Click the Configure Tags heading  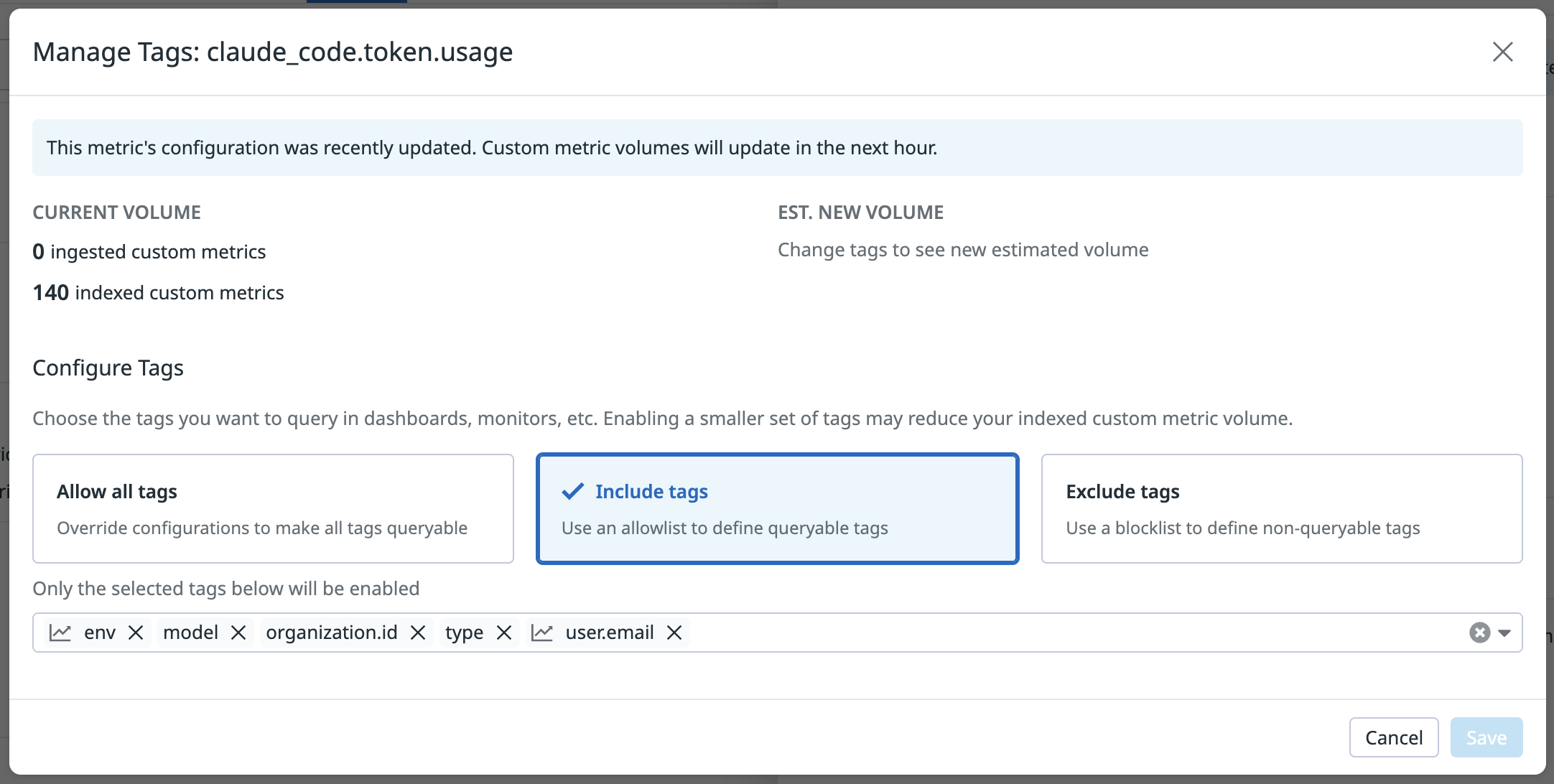point(108,368)
